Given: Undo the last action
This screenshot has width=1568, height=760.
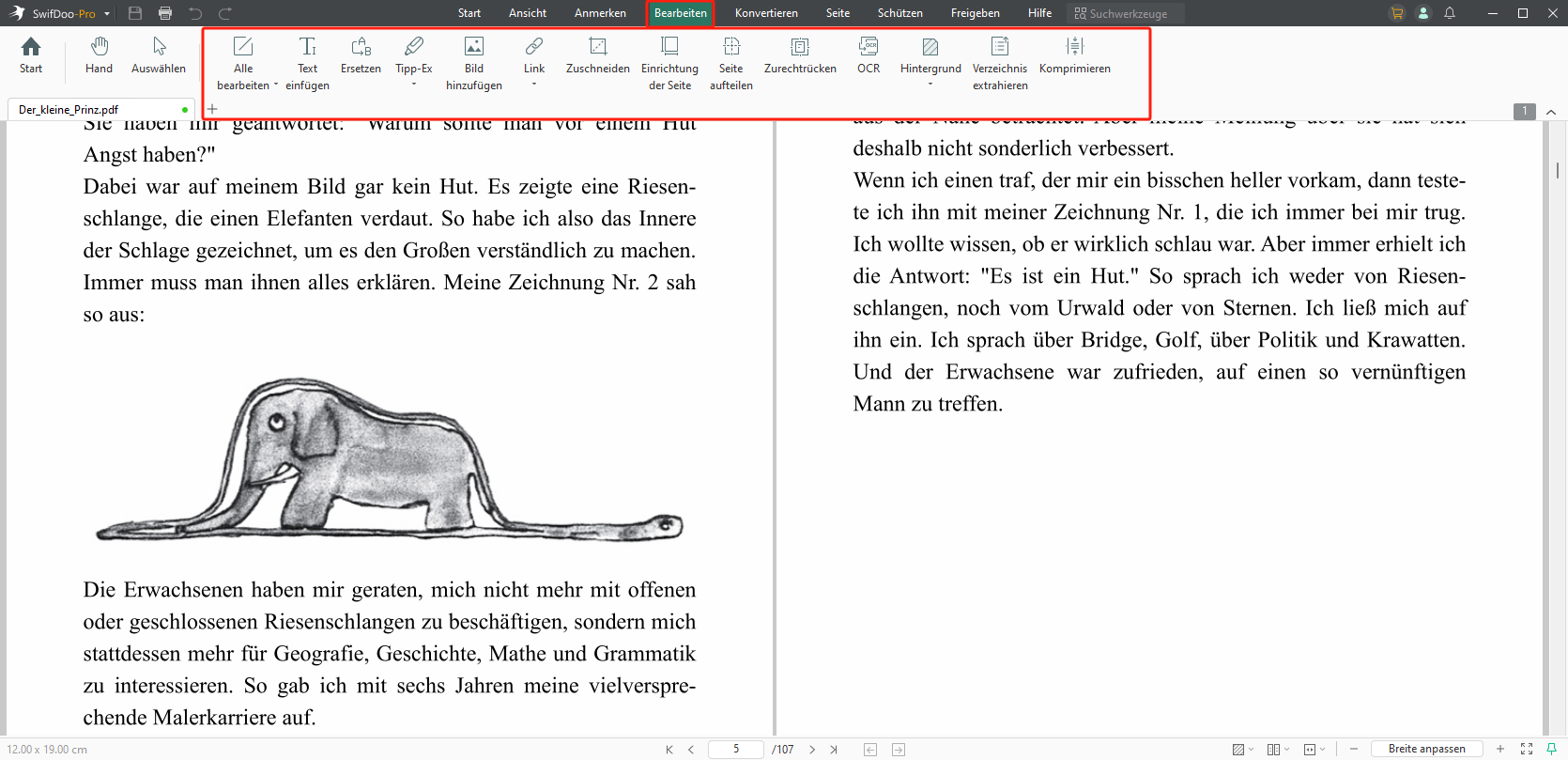Looking at the screenshot, I should click(195, 13).
